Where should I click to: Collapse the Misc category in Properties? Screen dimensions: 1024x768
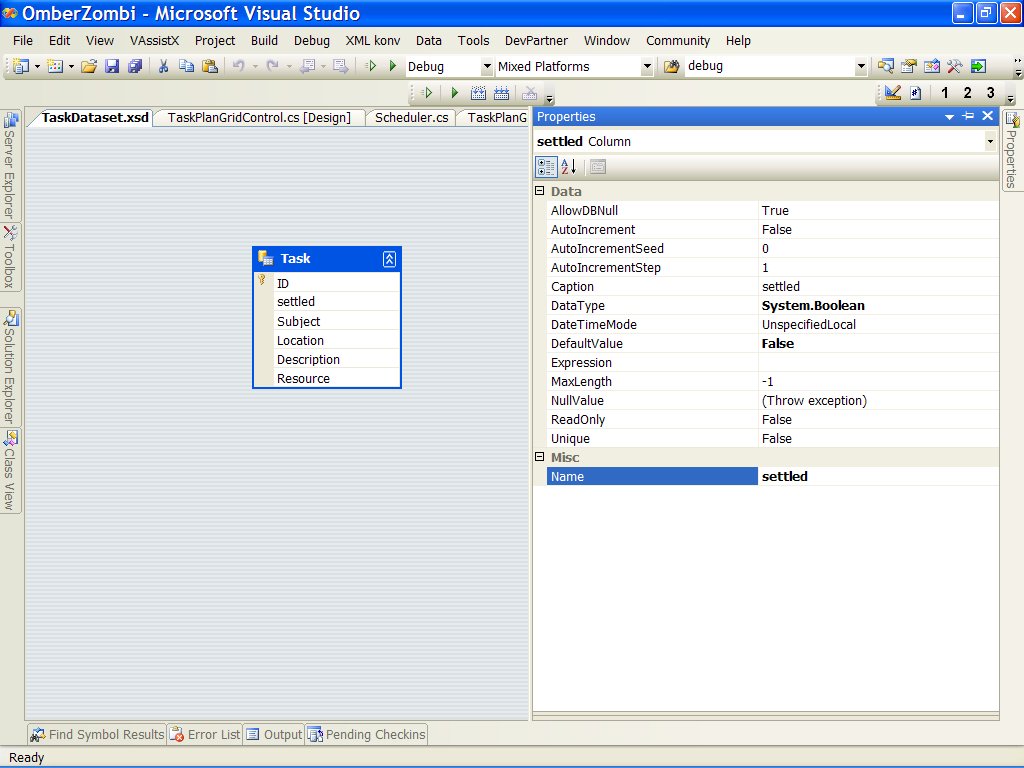(539, 456)
